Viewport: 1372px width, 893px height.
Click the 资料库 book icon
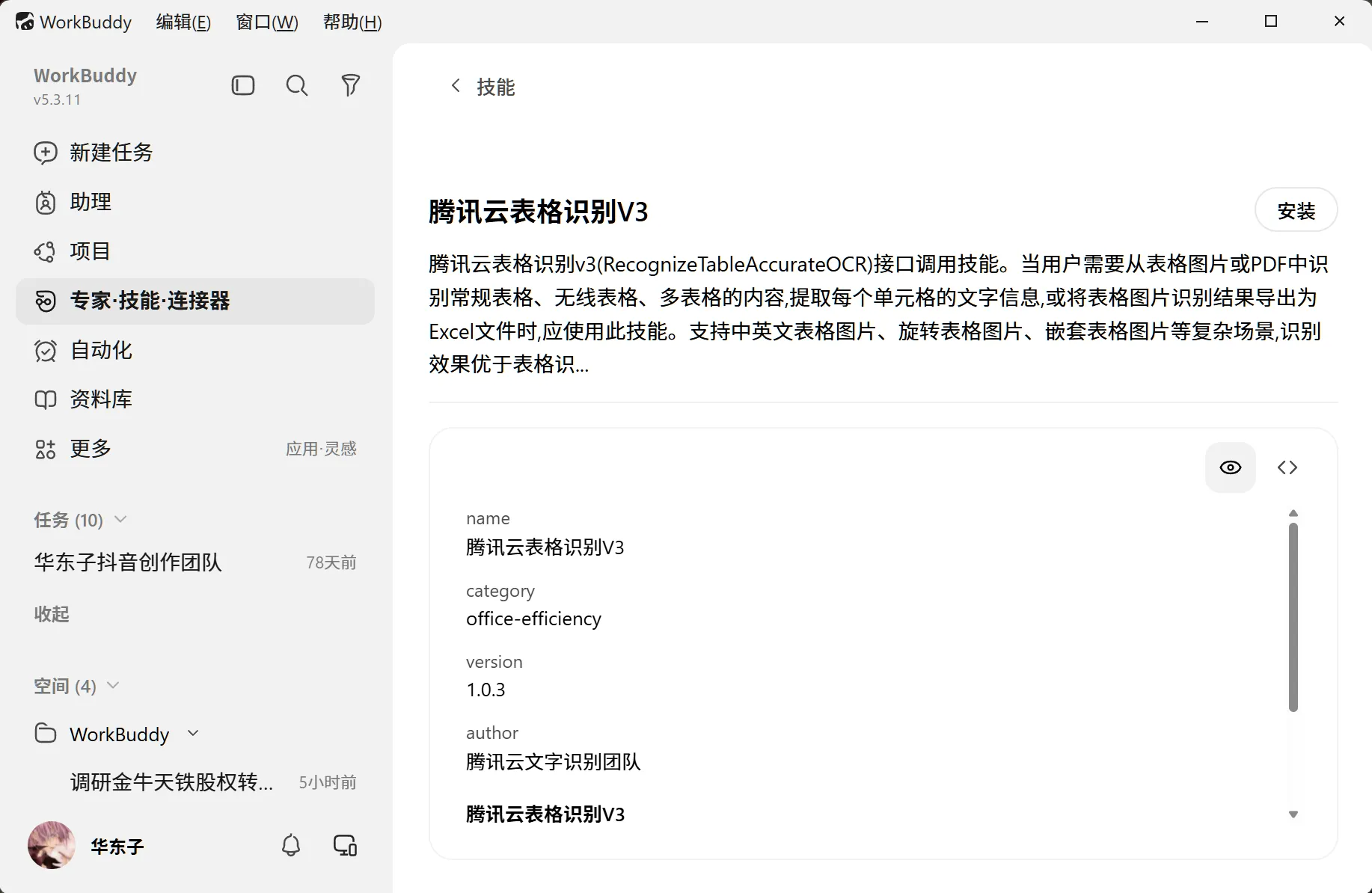(46, 399)
